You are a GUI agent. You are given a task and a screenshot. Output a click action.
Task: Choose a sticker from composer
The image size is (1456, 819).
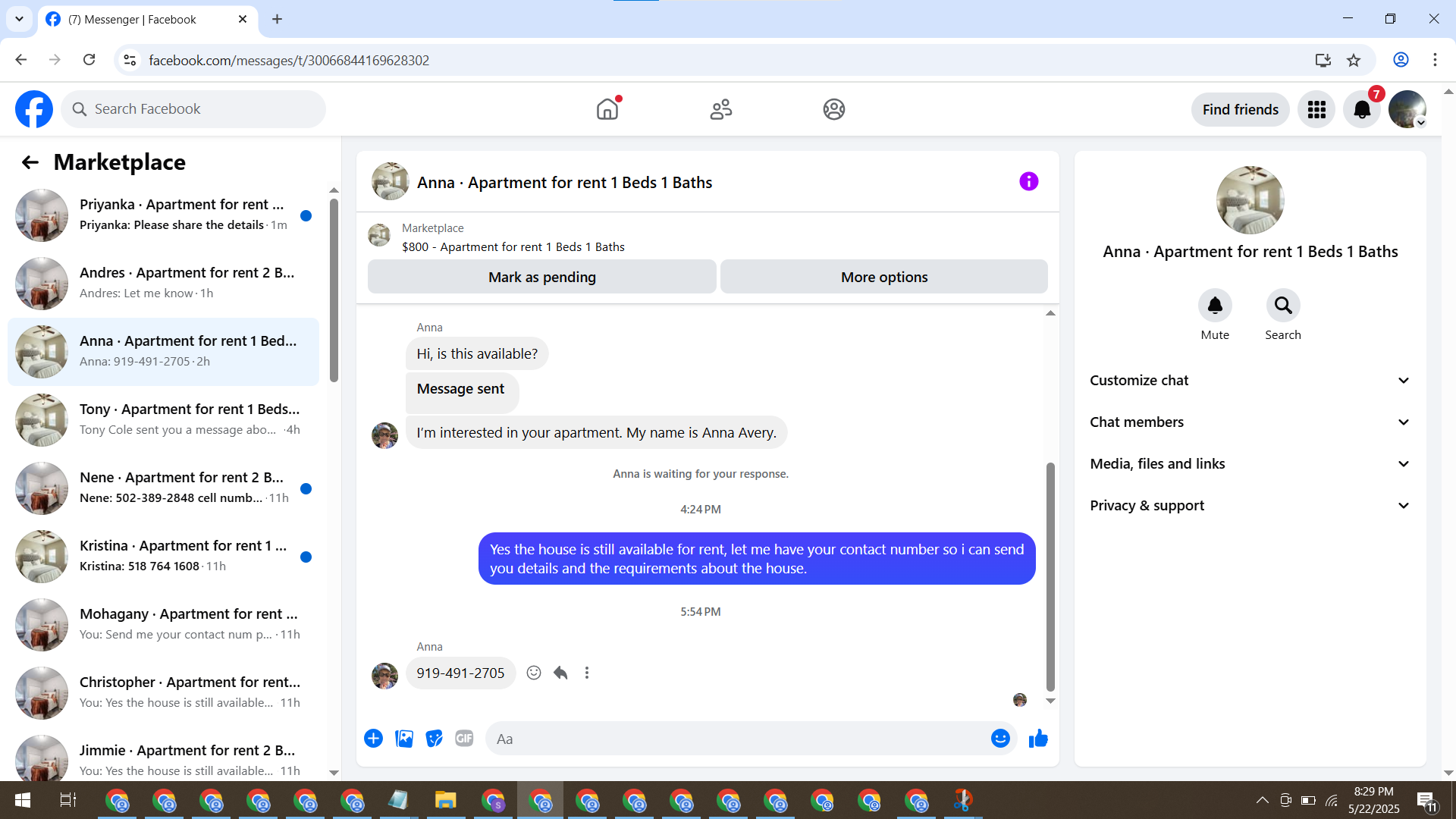[434, 739]
